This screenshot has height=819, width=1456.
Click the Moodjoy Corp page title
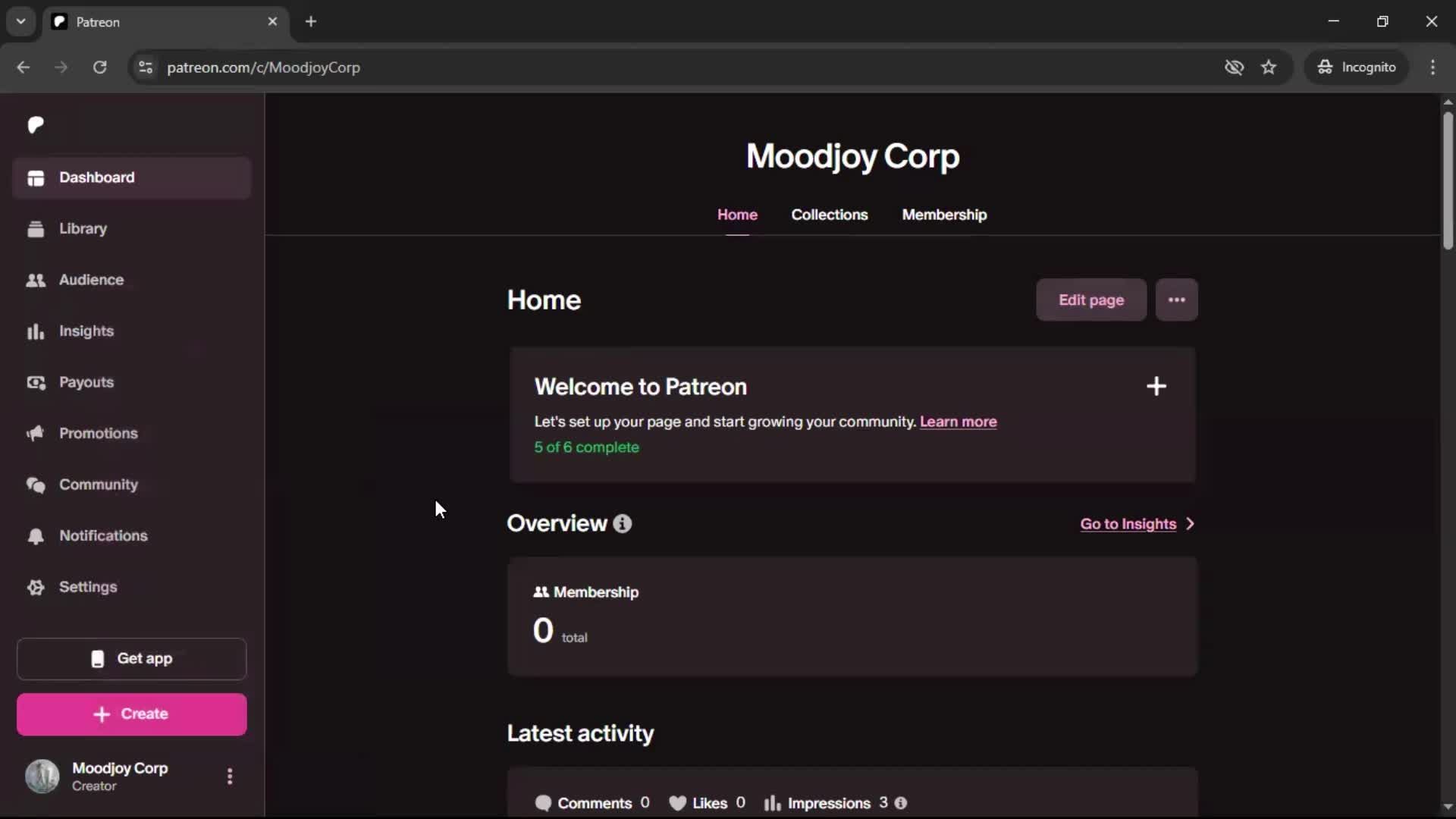(x=852, y=156)
